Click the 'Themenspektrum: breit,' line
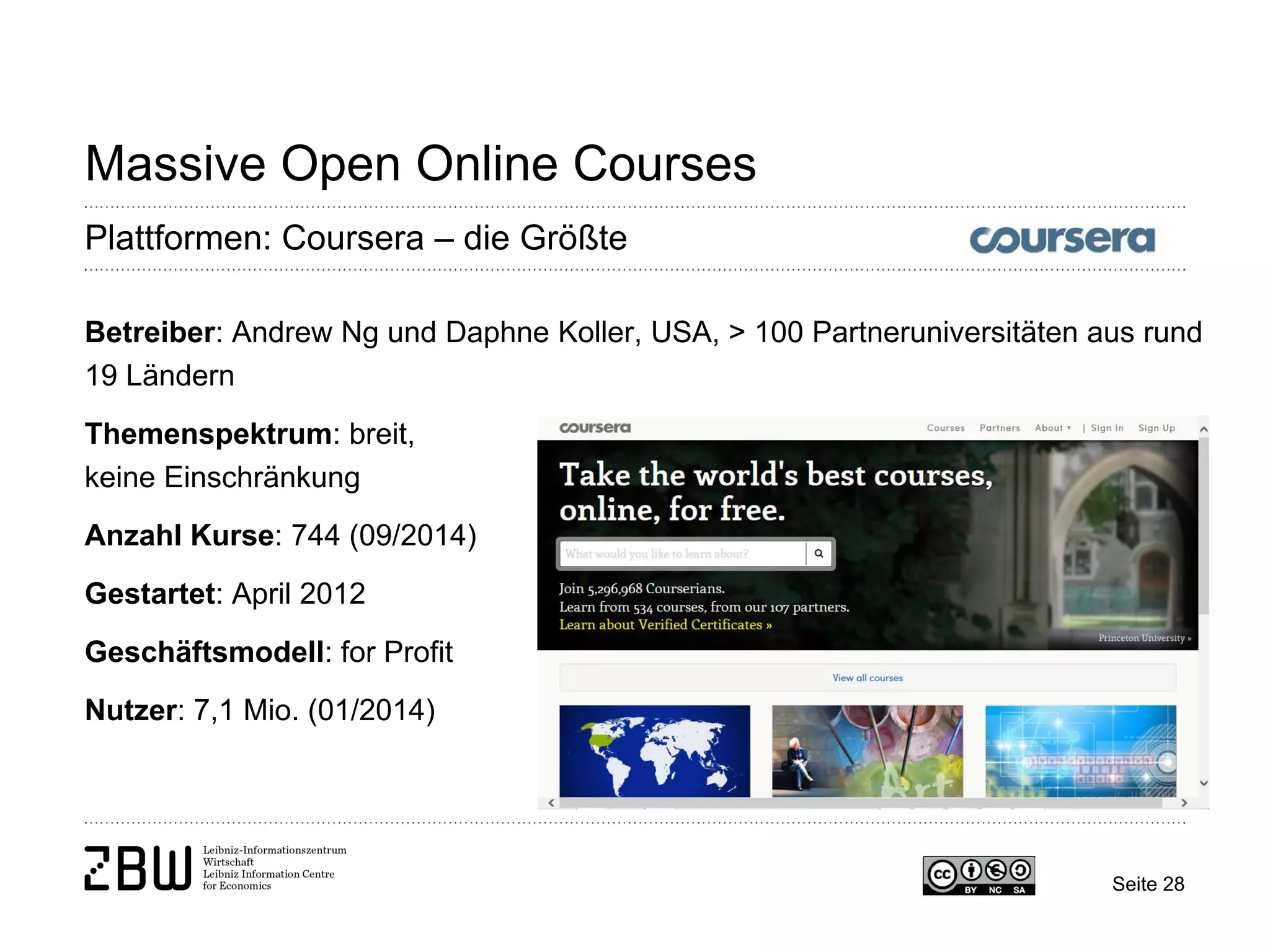Screen dimensions: 1270x952 (250, 434)
